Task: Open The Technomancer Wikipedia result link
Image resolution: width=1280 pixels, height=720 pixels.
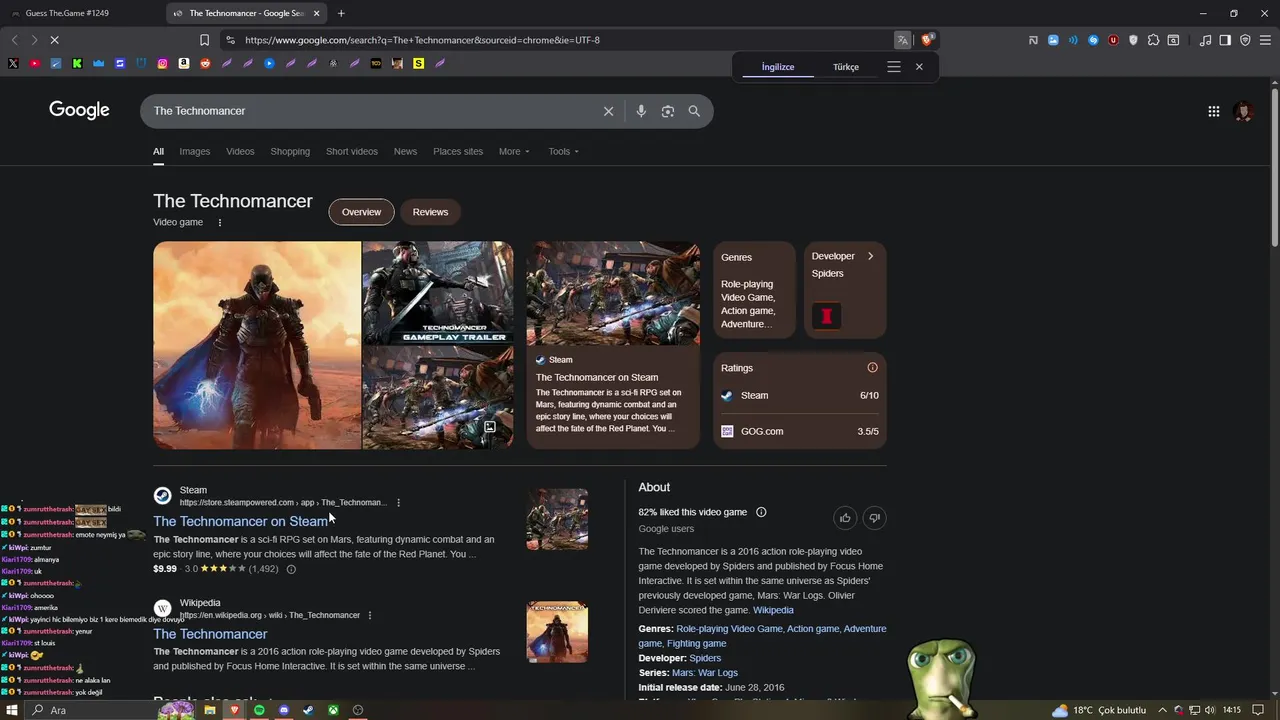Action: [210, 634]
